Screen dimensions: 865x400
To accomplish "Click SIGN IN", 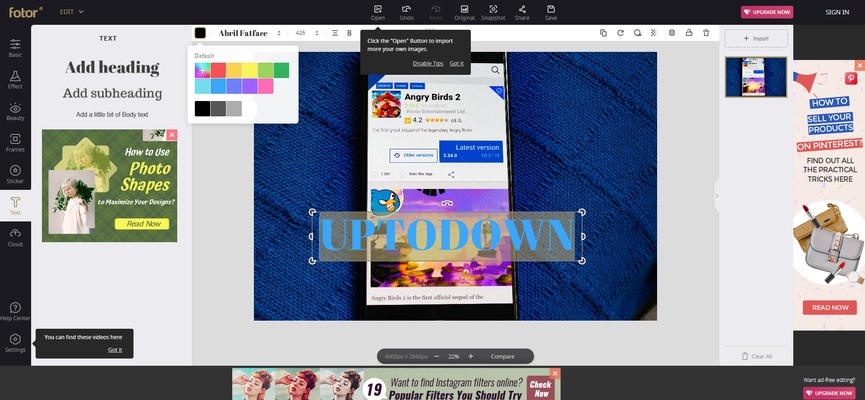I will 837,12.
